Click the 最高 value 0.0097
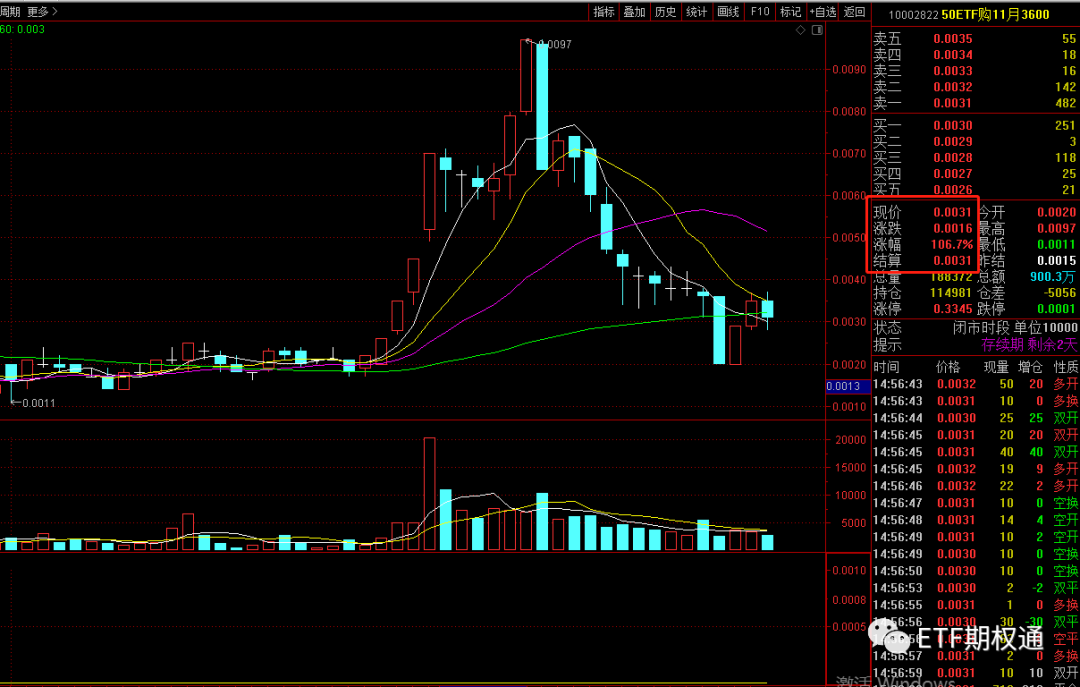The image size is (1080, 687). click(1056, 228)
